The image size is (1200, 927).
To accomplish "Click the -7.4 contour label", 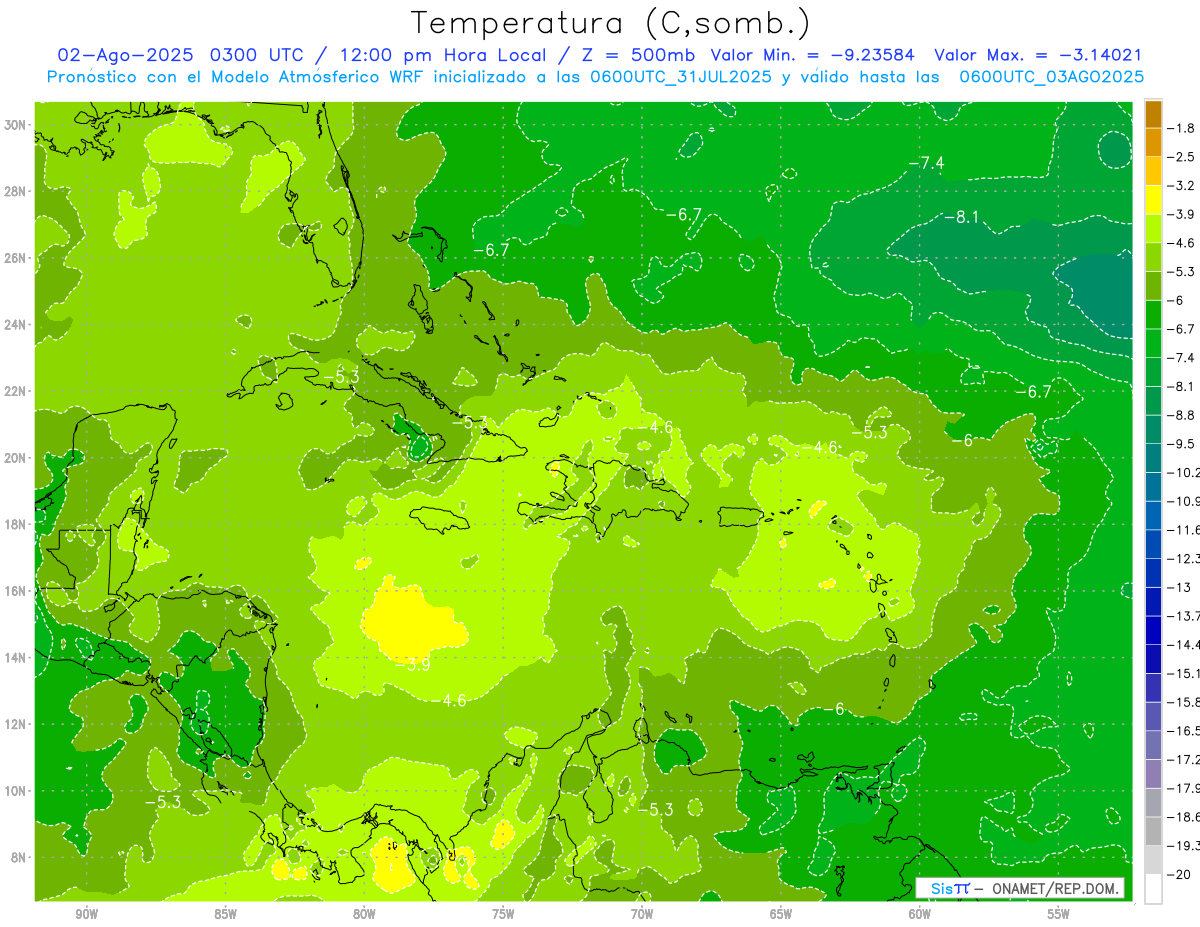I will pyautogui.click(x=926, y=163).
